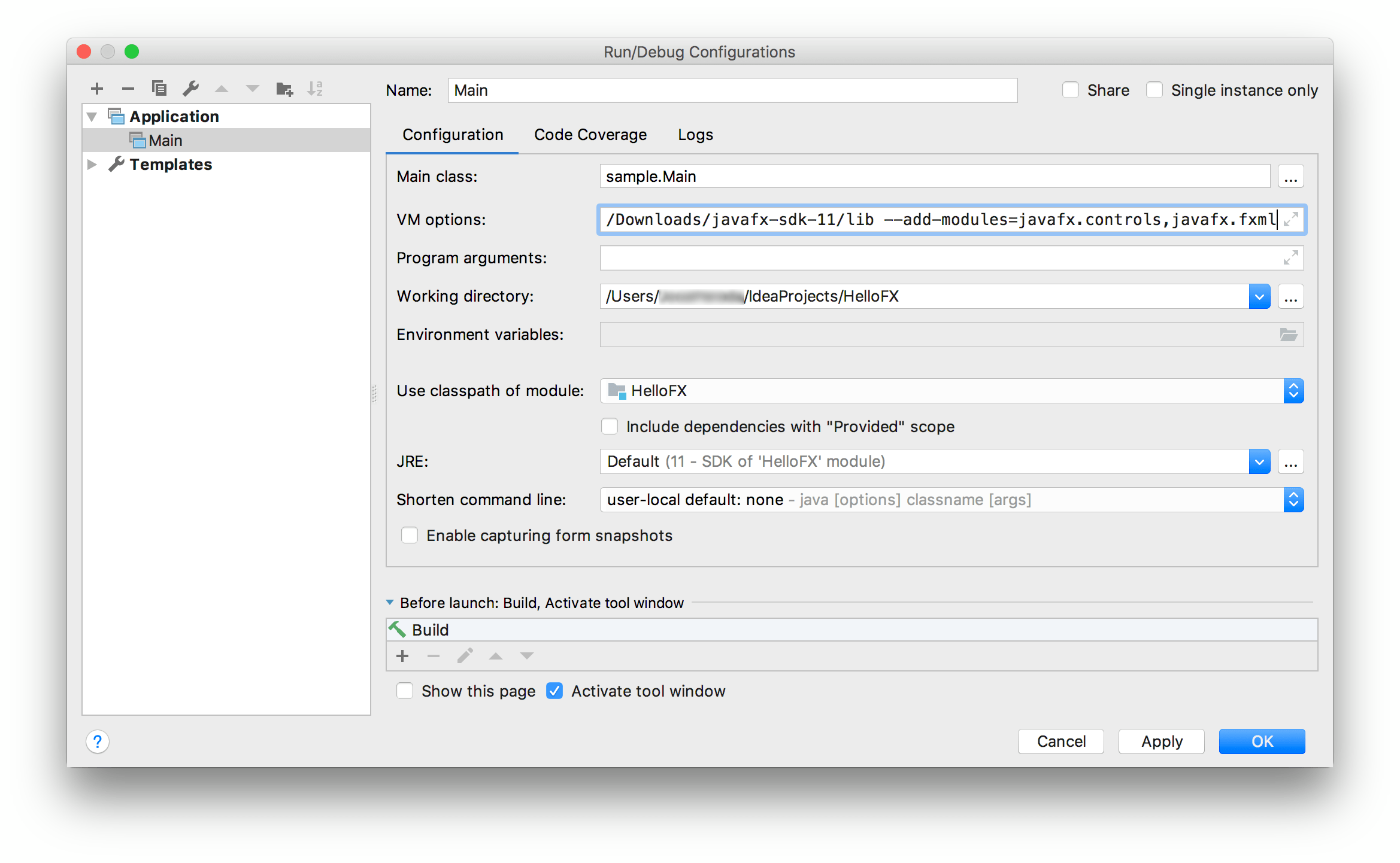
Task: Open edit templates wrench icon
Action: [190, 89]
